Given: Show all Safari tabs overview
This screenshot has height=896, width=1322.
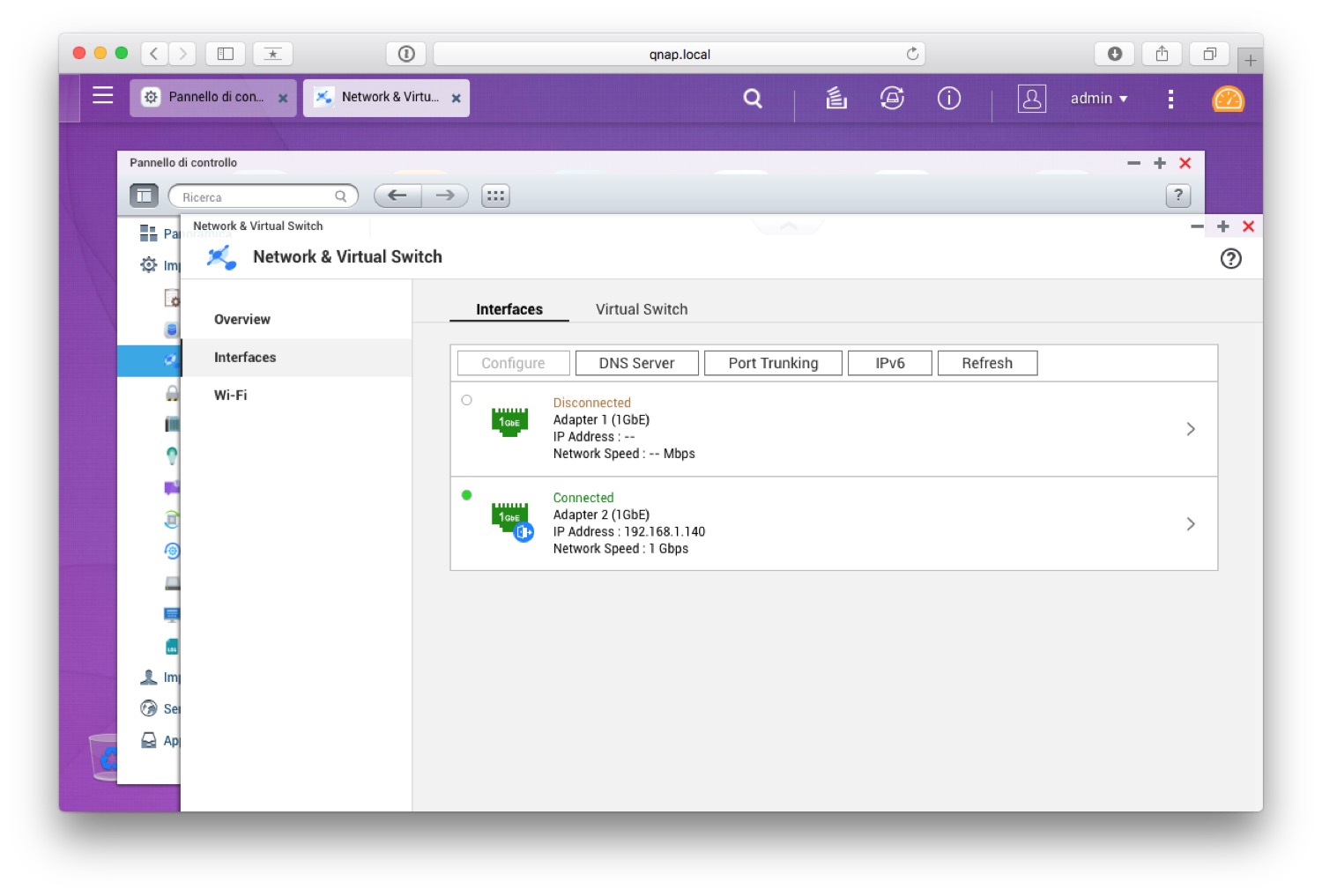Looking at the screenshot, I should coord(1210,54).
